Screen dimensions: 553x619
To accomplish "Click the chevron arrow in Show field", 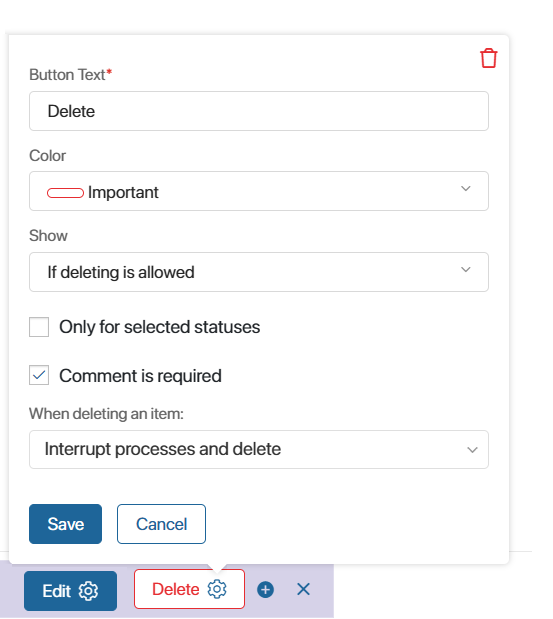I will click(x=466, y=270).
